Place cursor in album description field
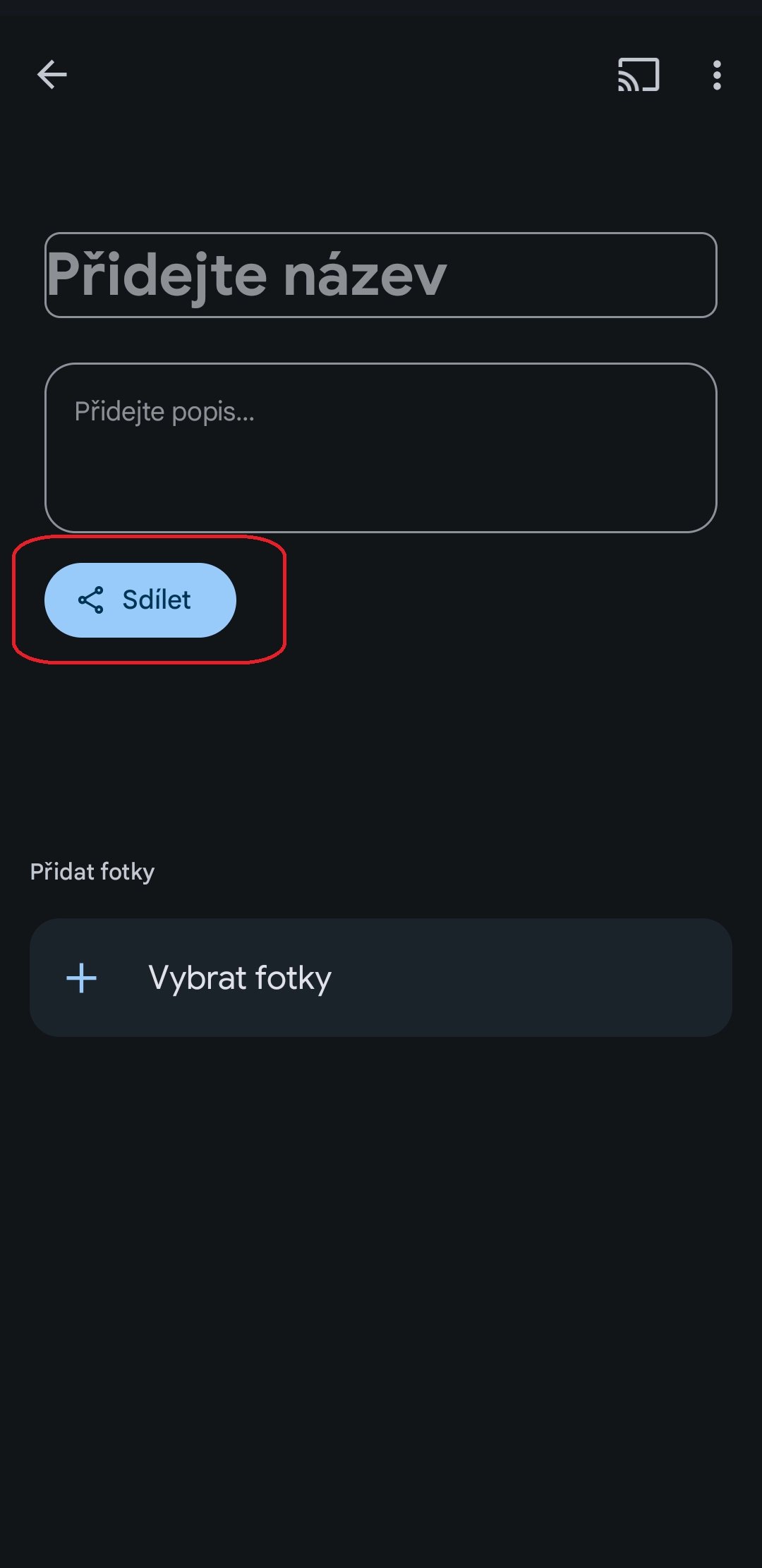This screenshot has height=1568, width=762. (x=380, y=447)
